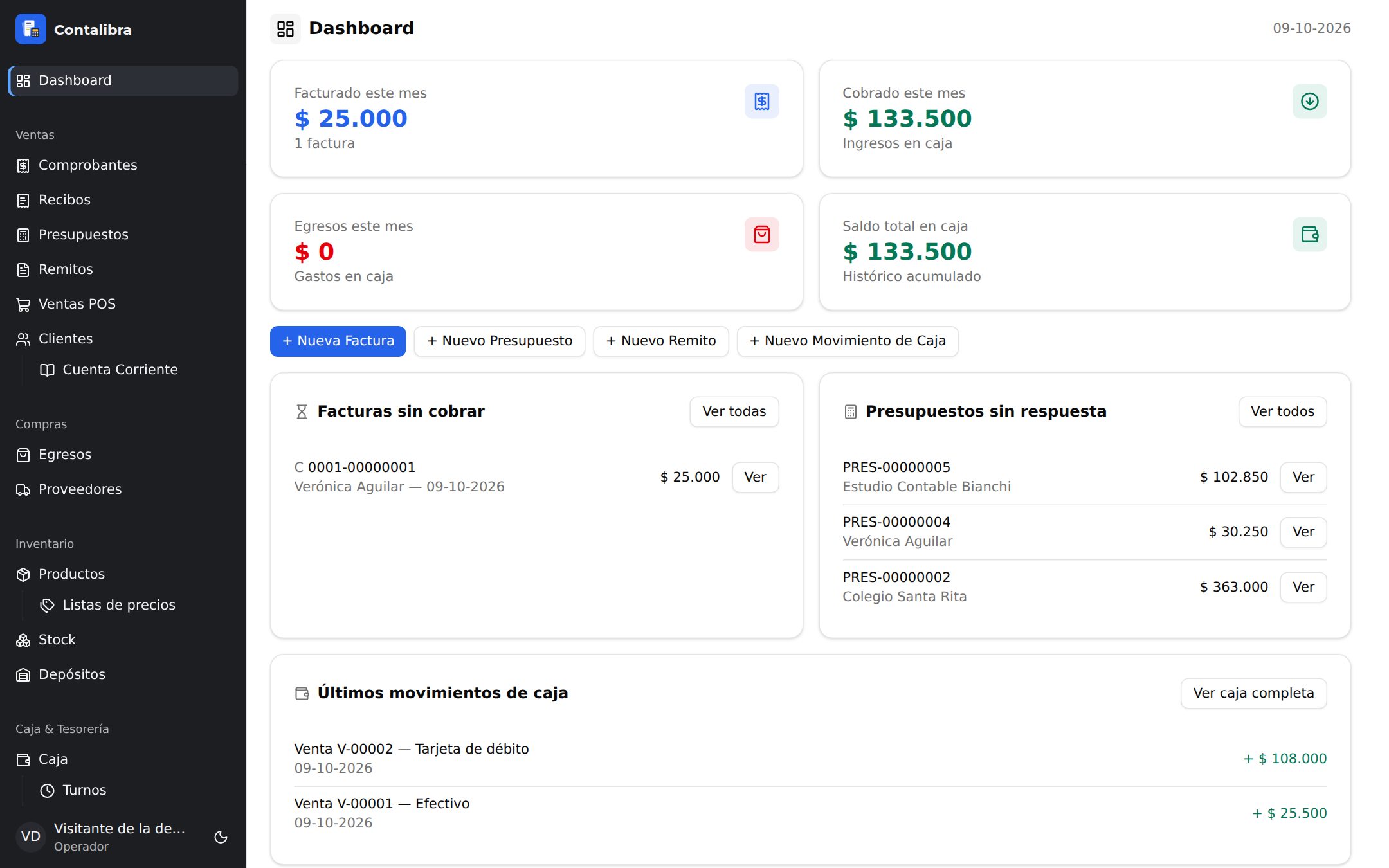This screenshot has width=1389, height=868.
Task: Select Listas de precios sub-item
Action: point(134,605)
